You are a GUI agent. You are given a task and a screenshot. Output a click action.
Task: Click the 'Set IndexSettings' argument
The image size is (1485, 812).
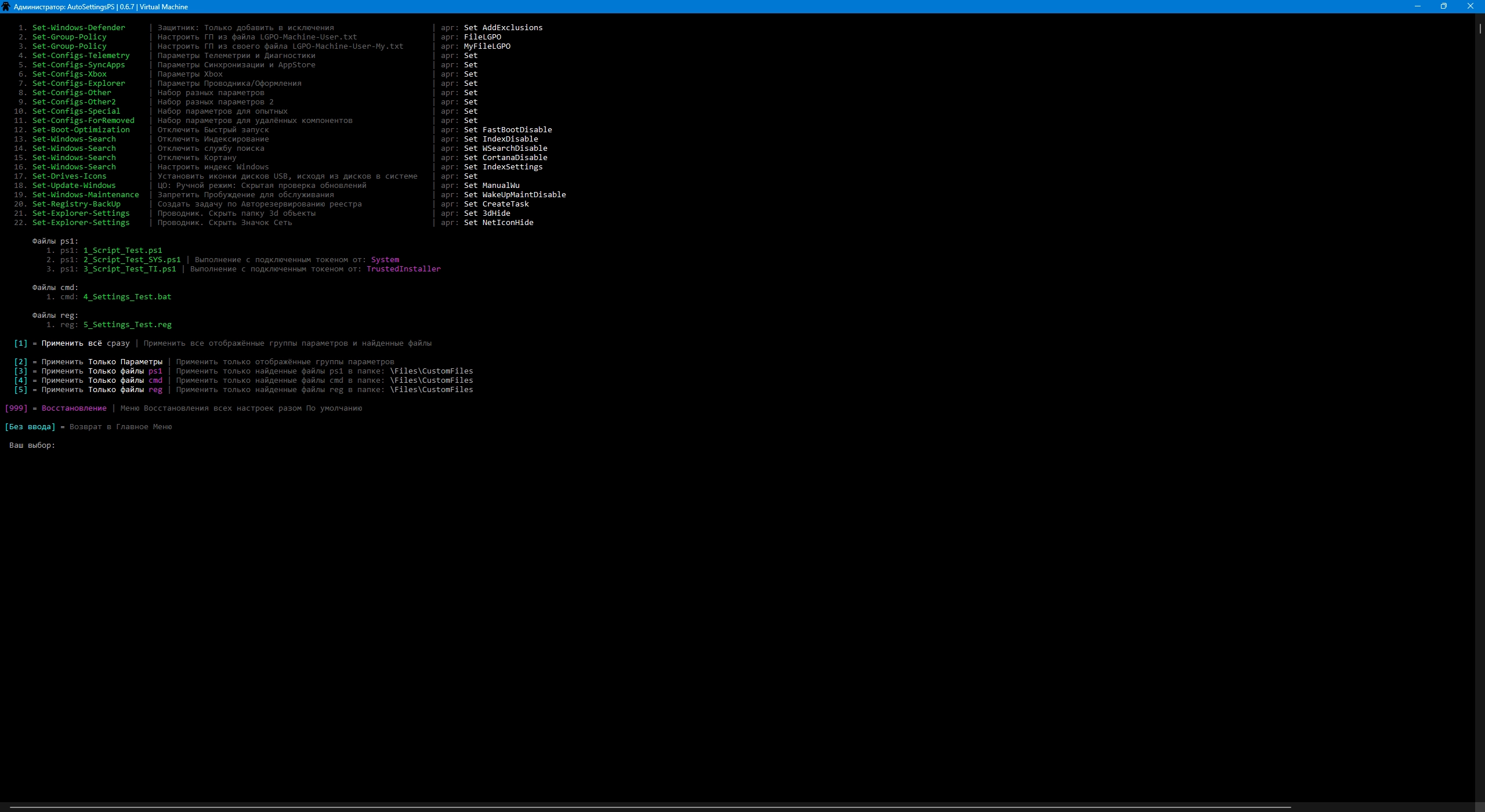(504, 167)
